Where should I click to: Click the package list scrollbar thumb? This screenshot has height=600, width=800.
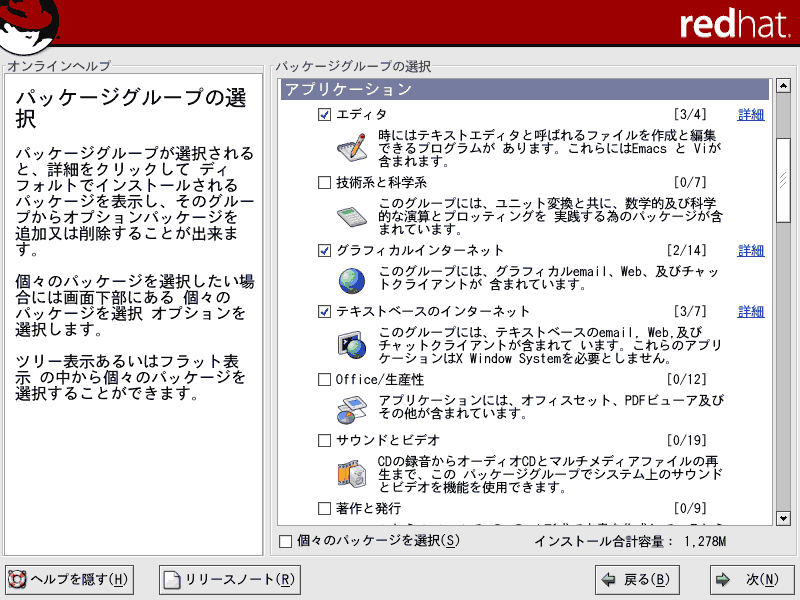click(x=783, y=180)
